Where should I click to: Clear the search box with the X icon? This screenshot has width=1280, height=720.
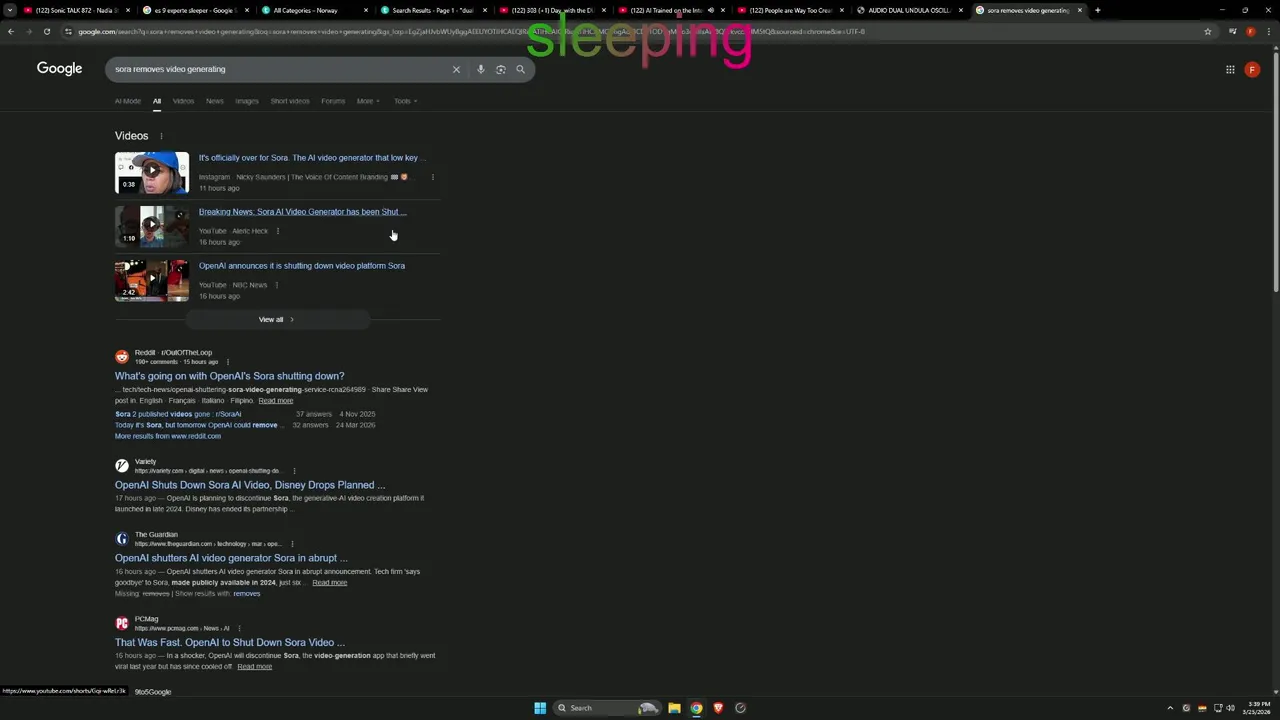(456, 69)
